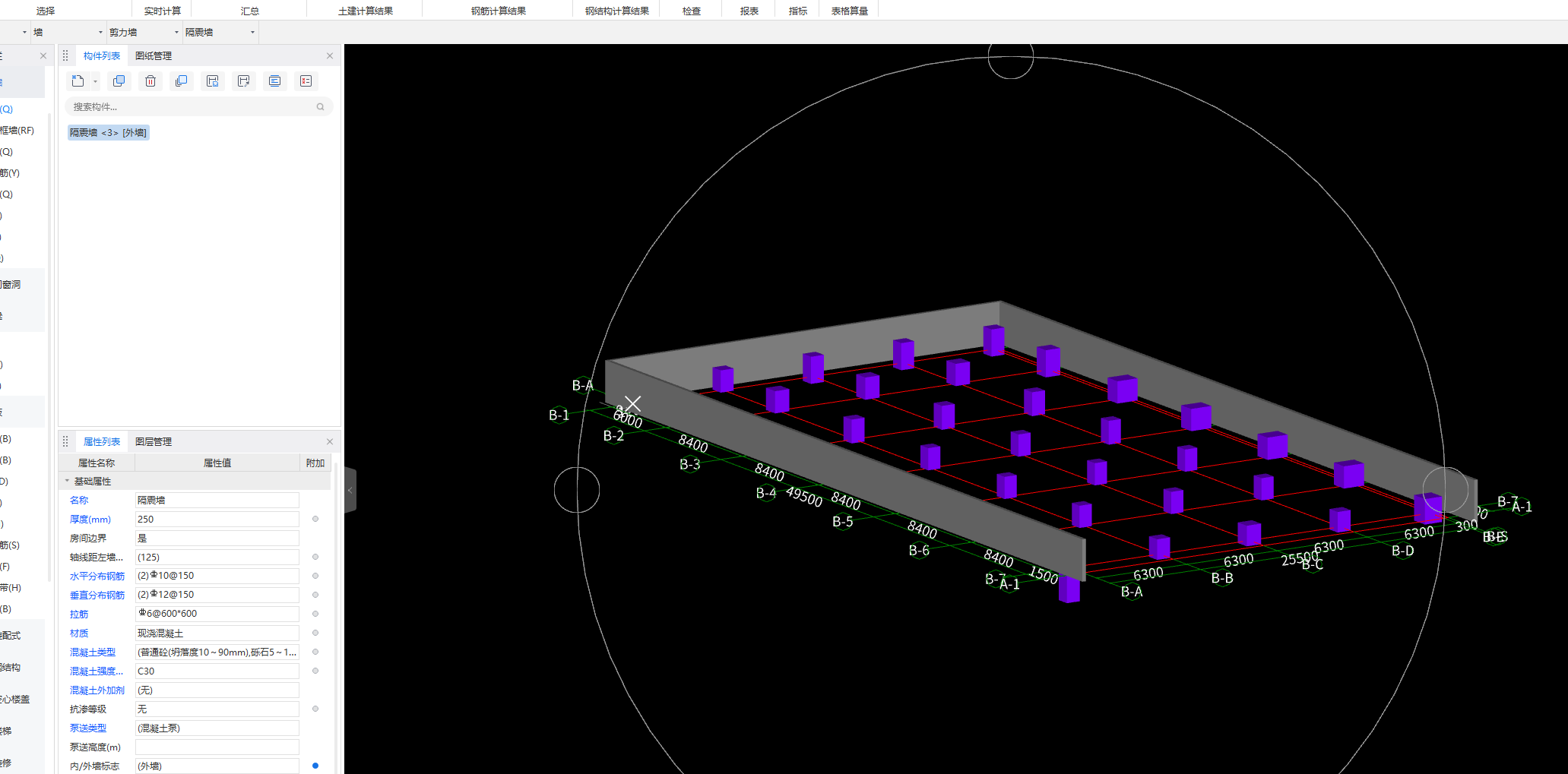
Task: Click the 49500 dimension label in viewport
Action: click(804, 497)
